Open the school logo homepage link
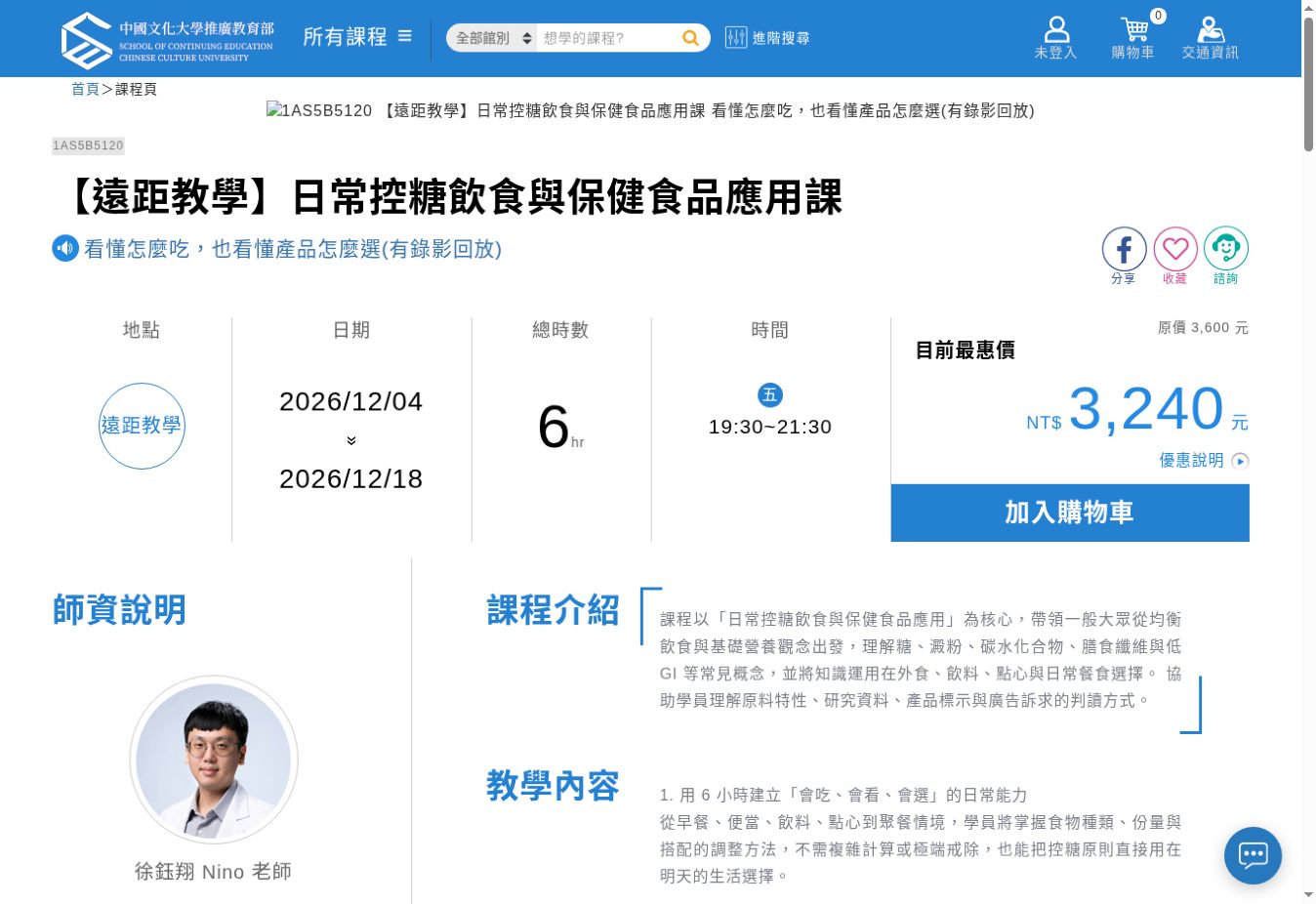This screenshot has height=904, width=1316. coord(167,40)
